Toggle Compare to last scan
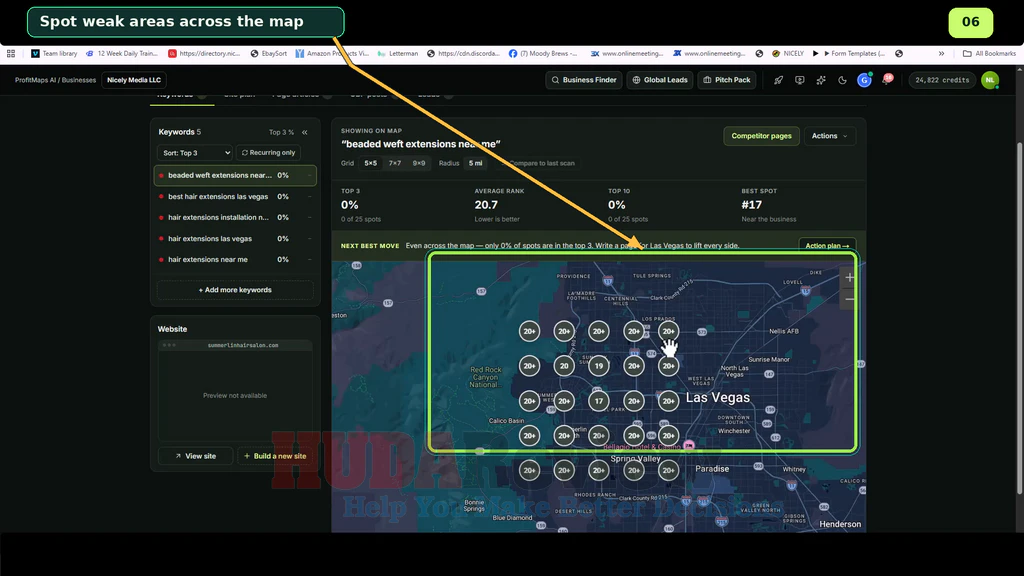The height and width of the screenshot is (576, 1024). [x=537, y=163]
